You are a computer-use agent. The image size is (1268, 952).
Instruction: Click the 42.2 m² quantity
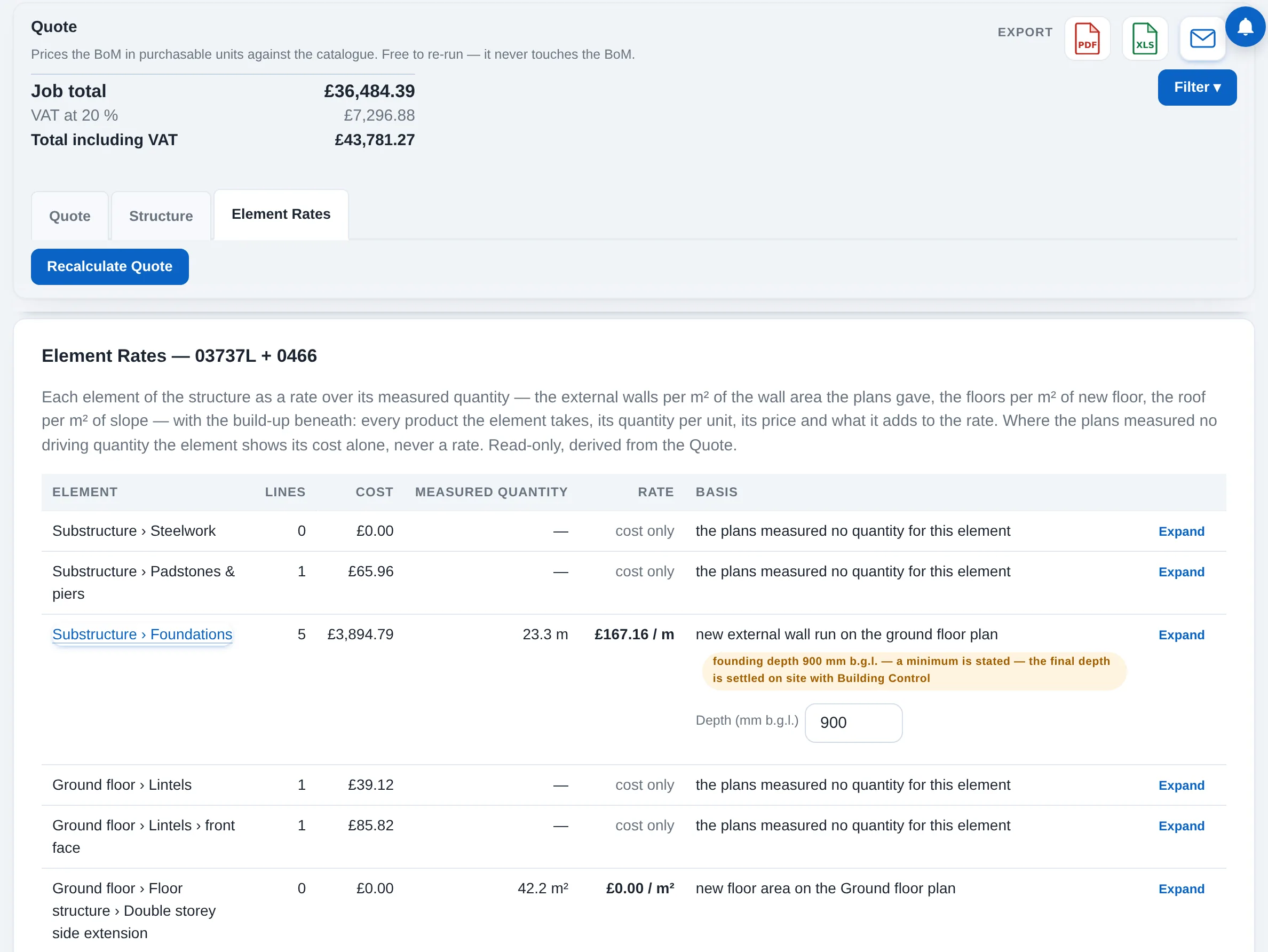click(542, 888)
